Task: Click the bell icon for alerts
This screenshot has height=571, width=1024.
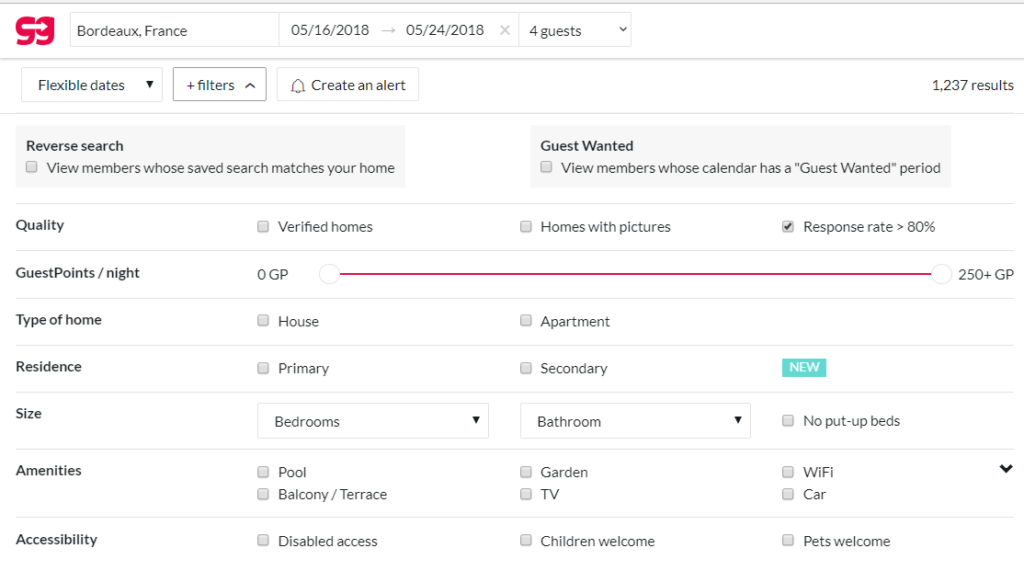Action: point(297,86)
